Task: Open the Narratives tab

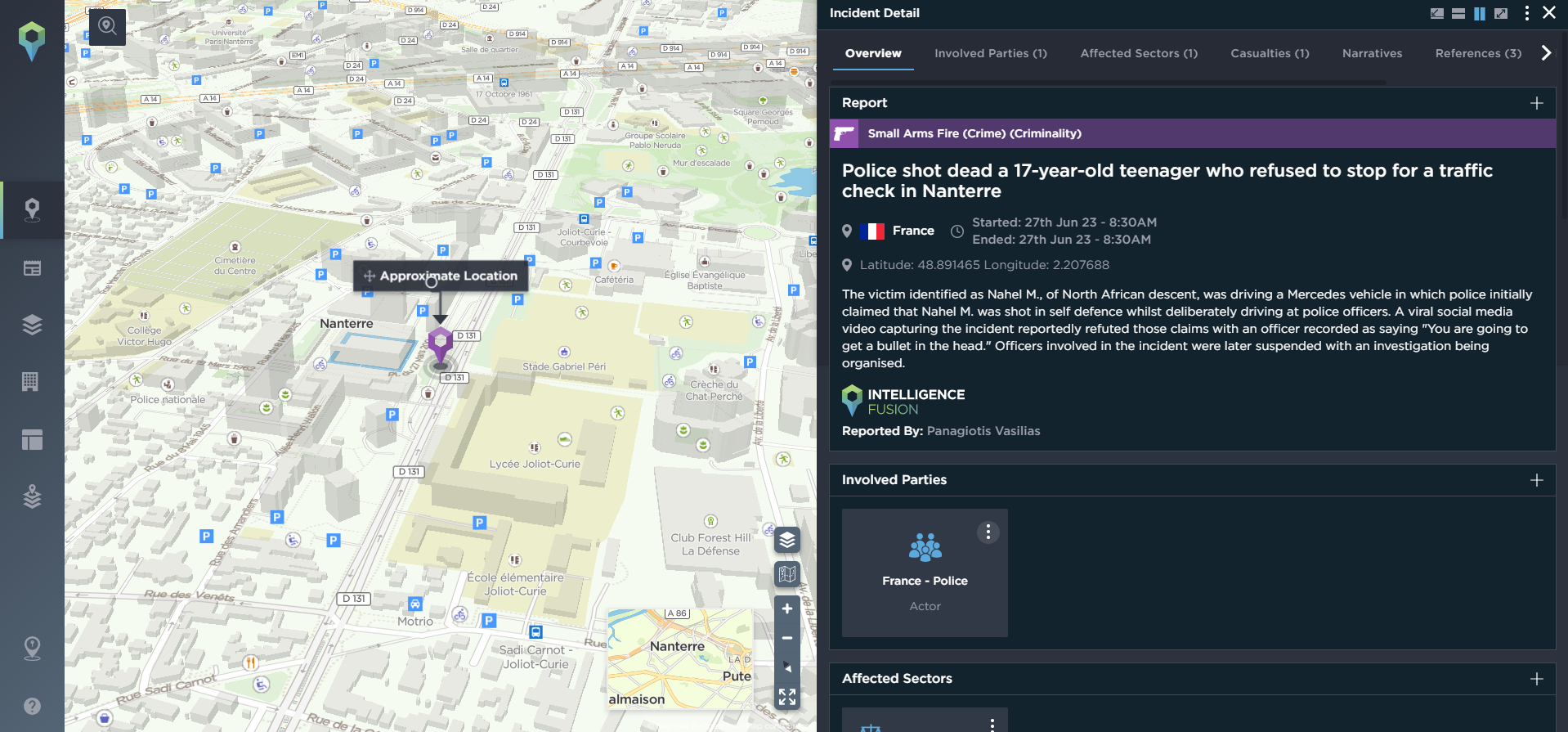Action: pos(1372,53)
